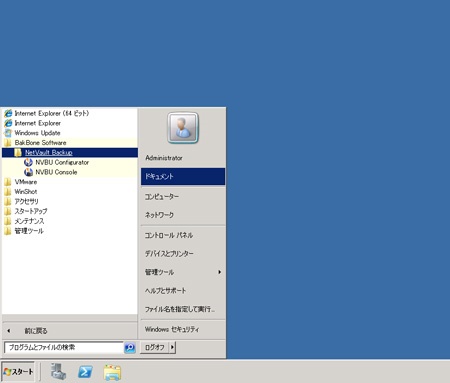The image size is (450, 383).
Task: Click the WinShot folder icon
Action: coord(7,192)
